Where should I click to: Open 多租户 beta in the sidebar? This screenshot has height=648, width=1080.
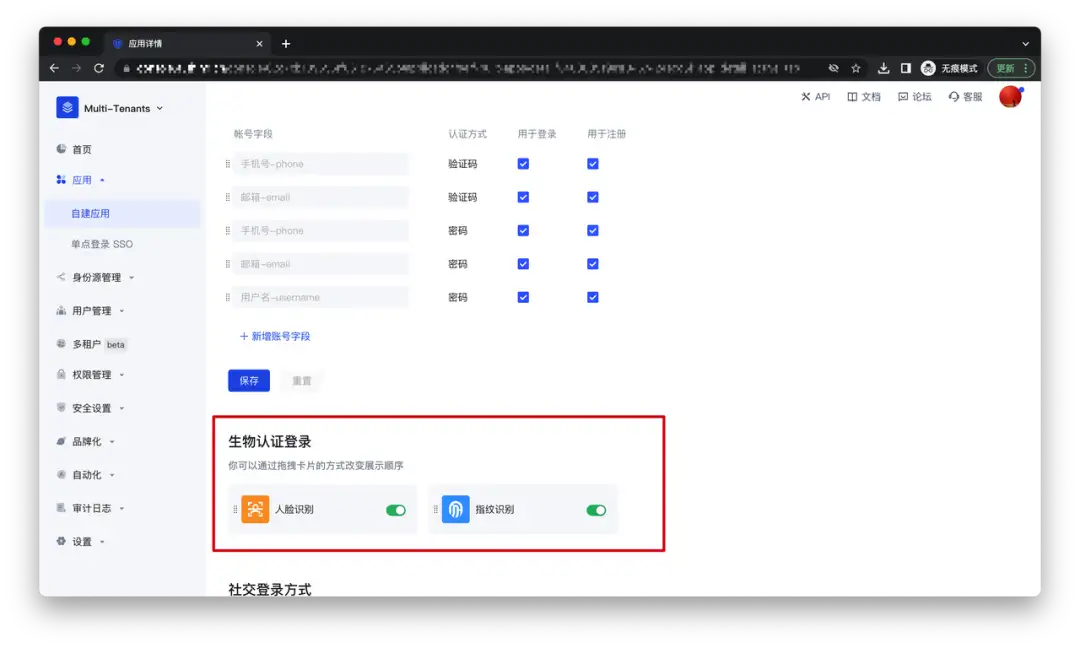(x=98, y=344)
